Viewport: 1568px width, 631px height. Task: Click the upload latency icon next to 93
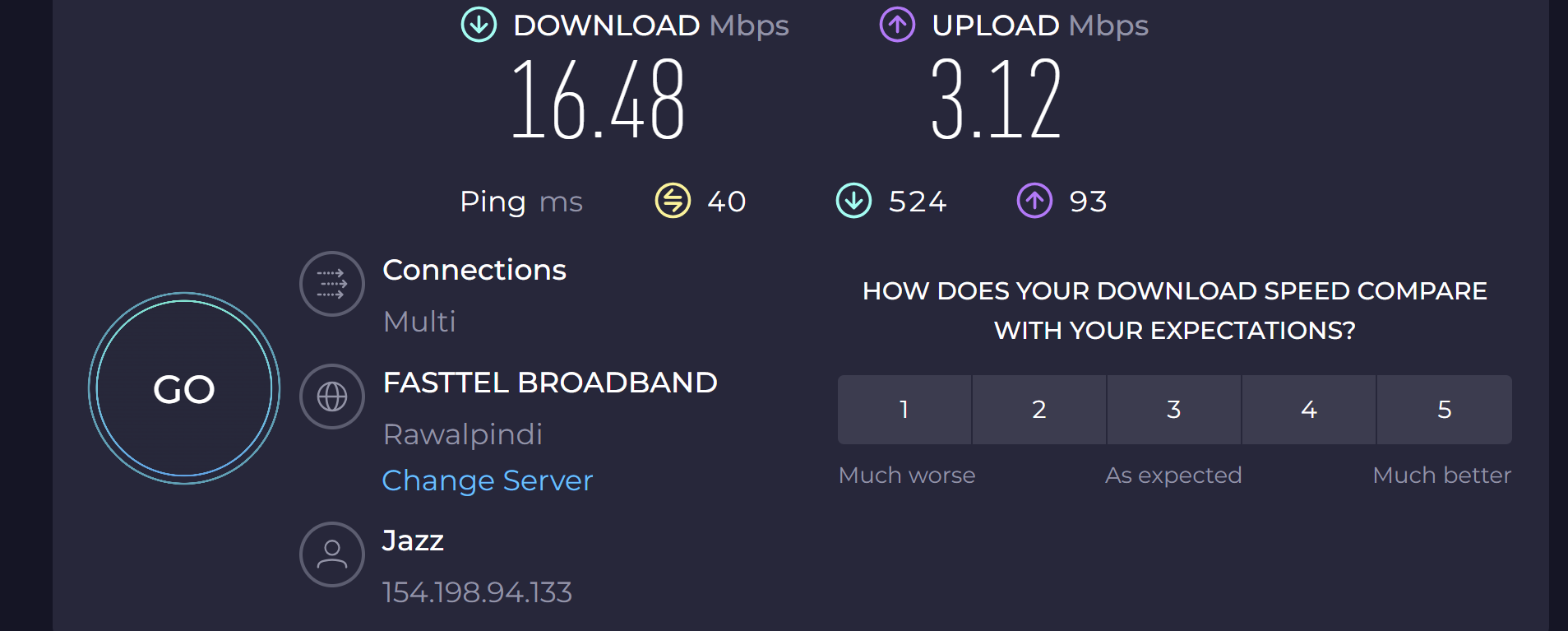[x=1034, y=201]
